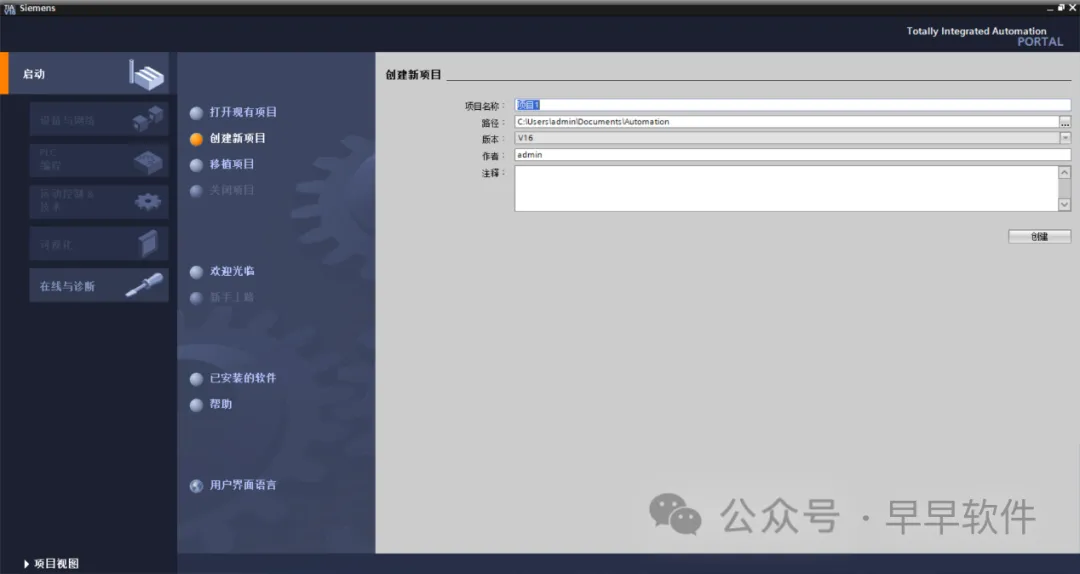
Task: Select the 打开现有项目 bullet
Action: tap(196, 113)
